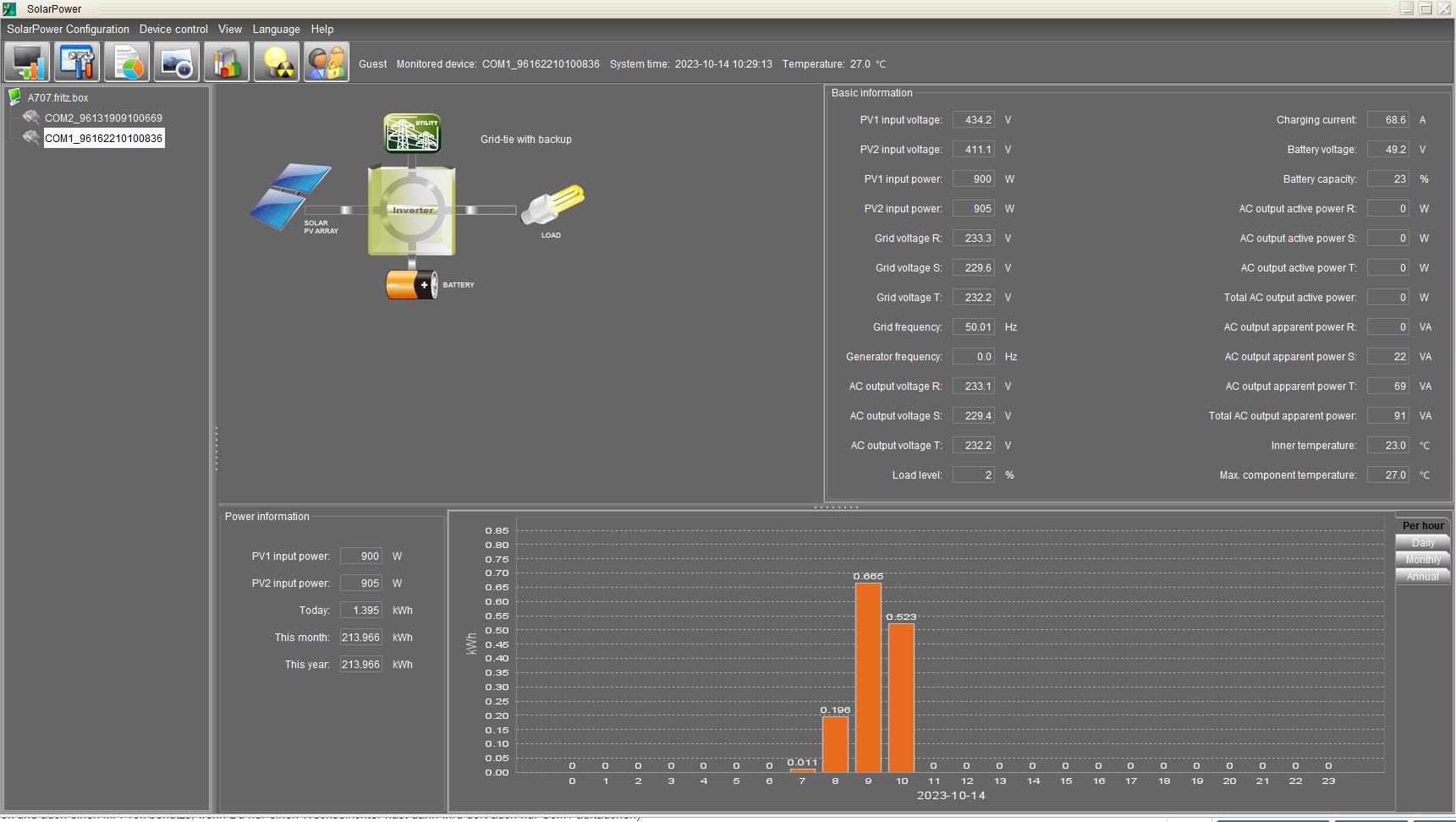This screenshot has height=822, width=1456.
Task: Switch the chart to Daily view
Action: pyautogui.click(x=1422, y=543)
